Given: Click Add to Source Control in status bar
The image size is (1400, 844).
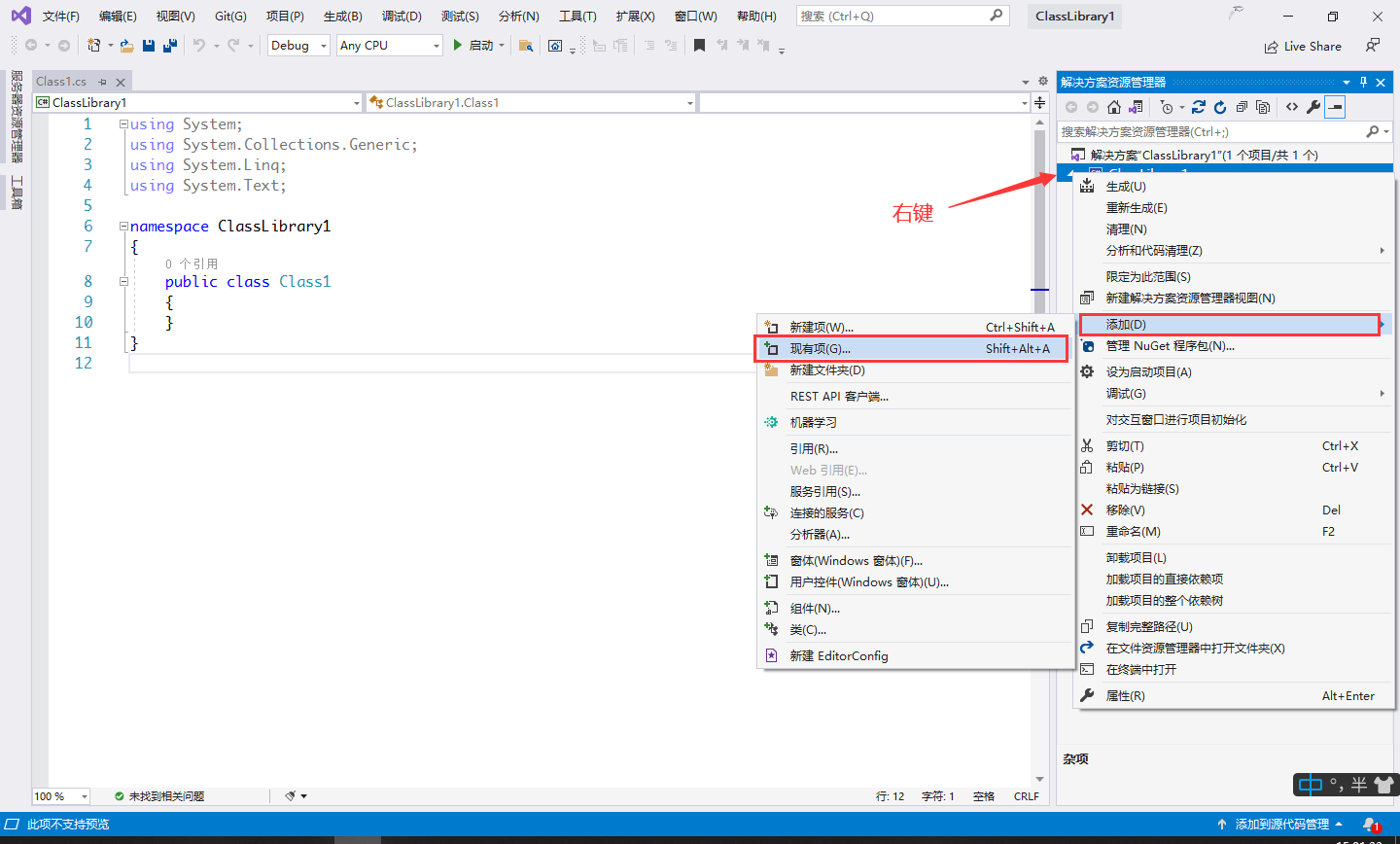Looking at the screenshot, I should (1280, 825).
